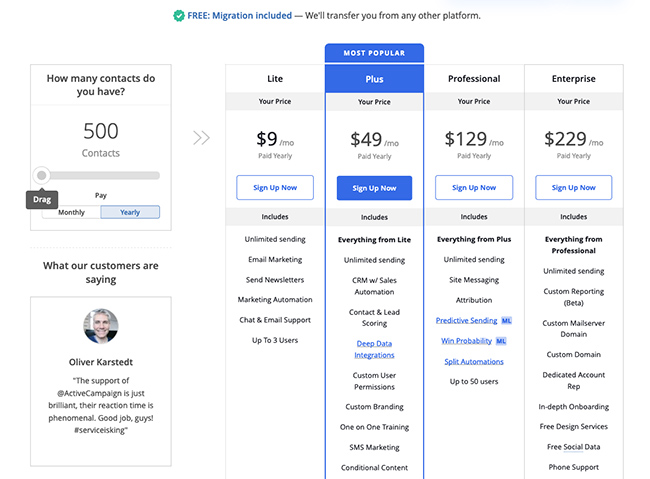Select the Enterprise plan column header

coord(574,79)
